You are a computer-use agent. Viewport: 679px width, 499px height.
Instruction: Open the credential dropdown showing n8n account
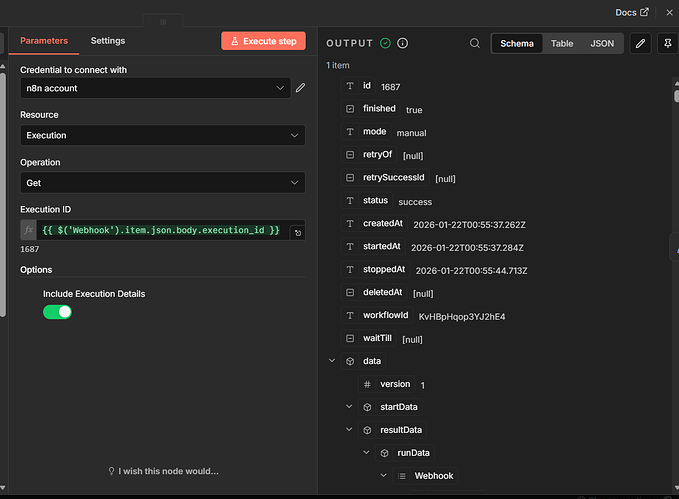click(155, 88)
